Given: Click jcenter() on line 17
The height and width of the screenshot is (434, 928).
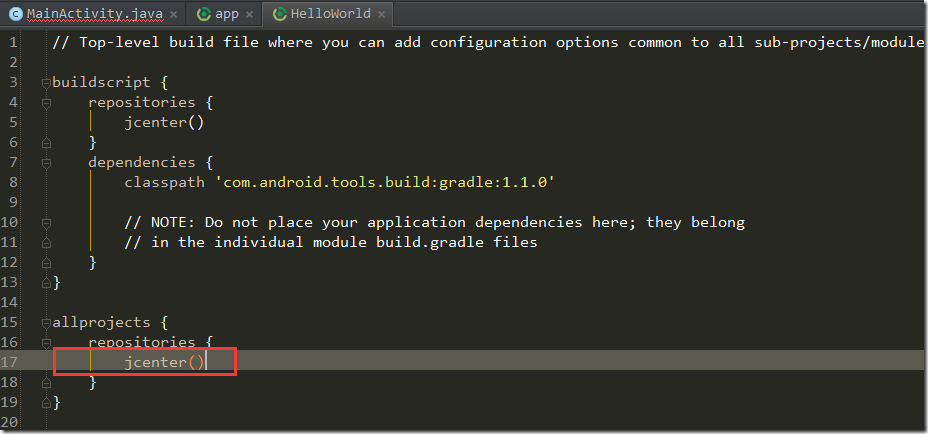Looking at the screenshot, I should 164,362.
